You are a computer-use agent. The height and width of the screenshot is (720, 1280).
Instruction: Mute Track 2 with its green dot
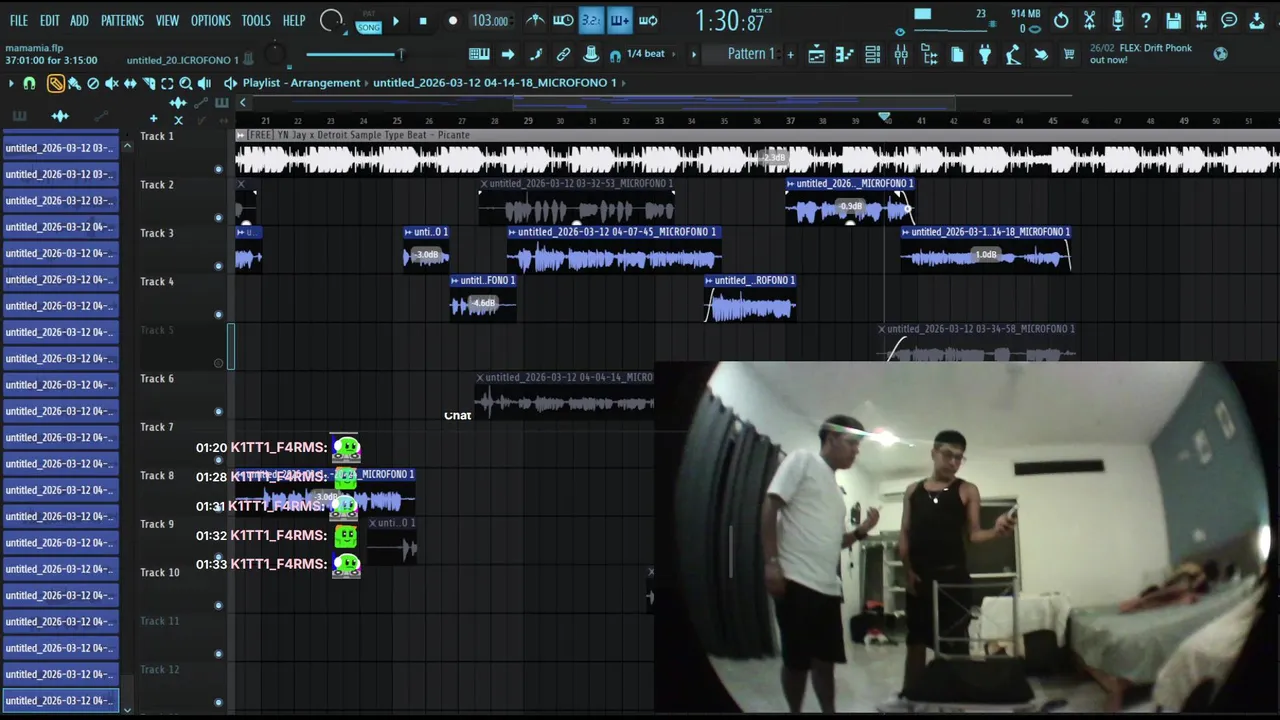218,217
